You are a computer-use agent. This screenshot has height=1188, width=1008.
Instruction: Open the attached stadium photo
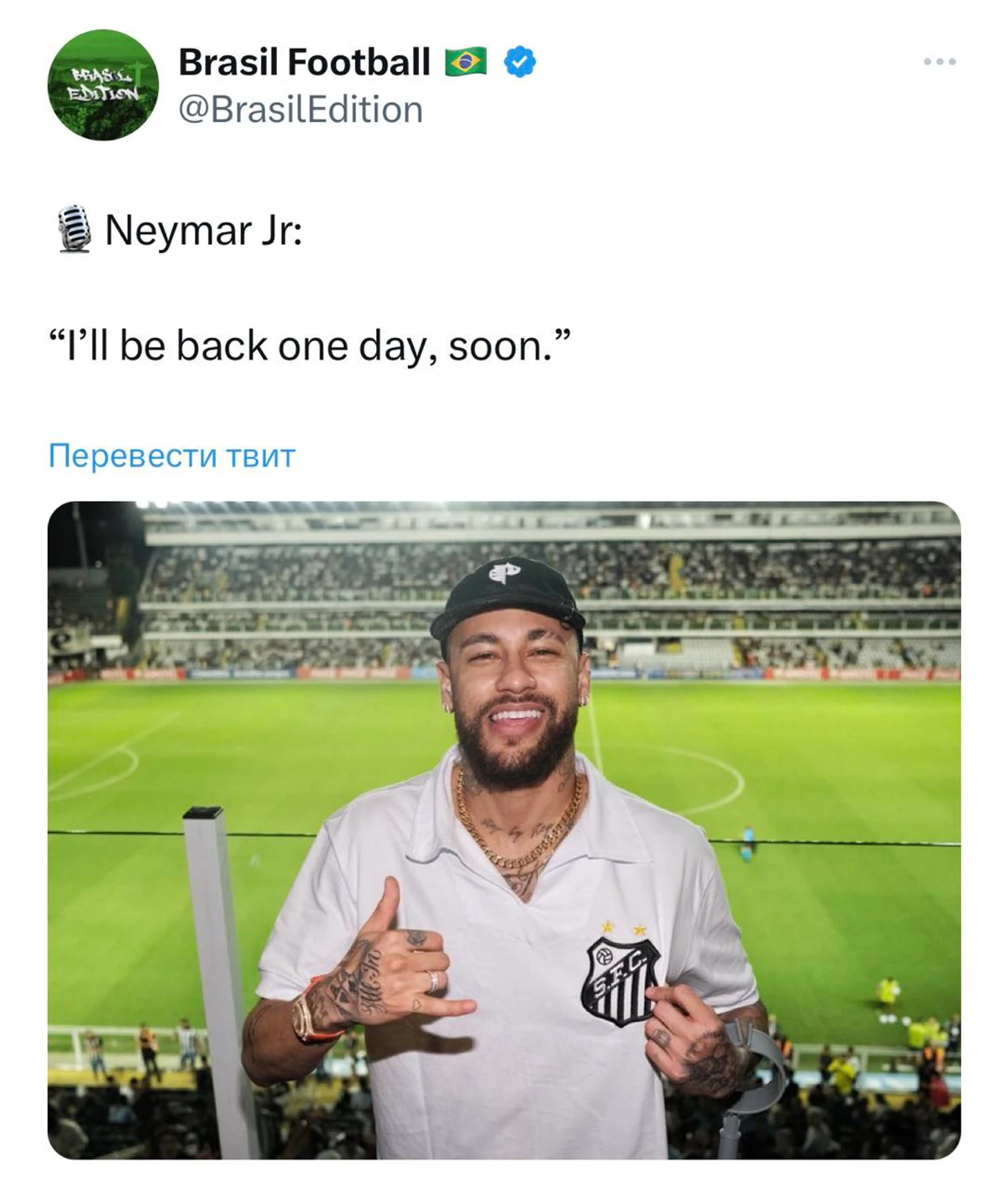point(504,830)
